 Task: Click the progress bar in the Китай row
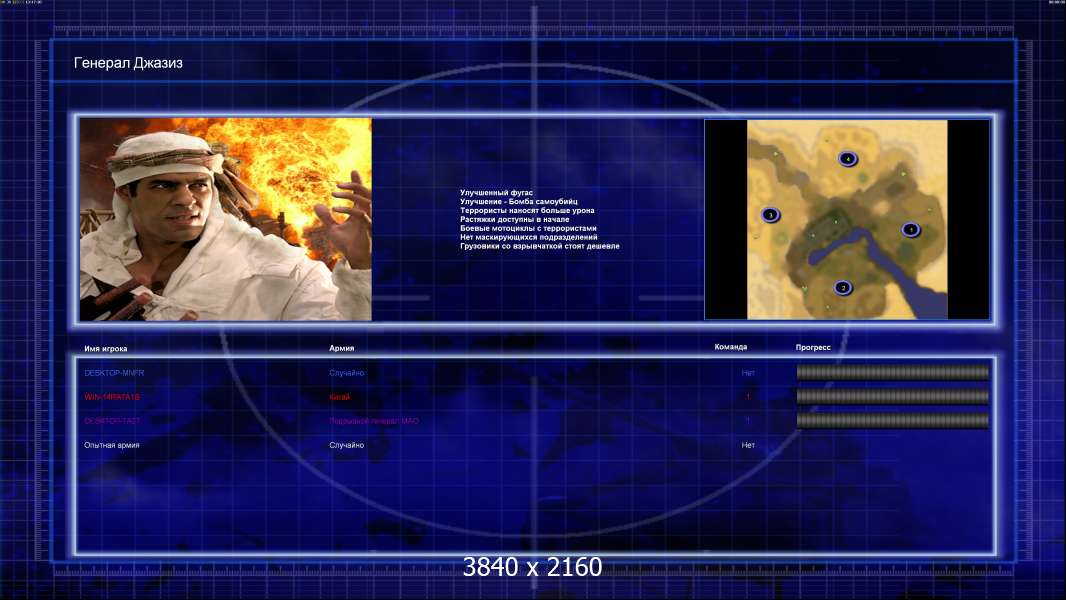click(893, 397)
